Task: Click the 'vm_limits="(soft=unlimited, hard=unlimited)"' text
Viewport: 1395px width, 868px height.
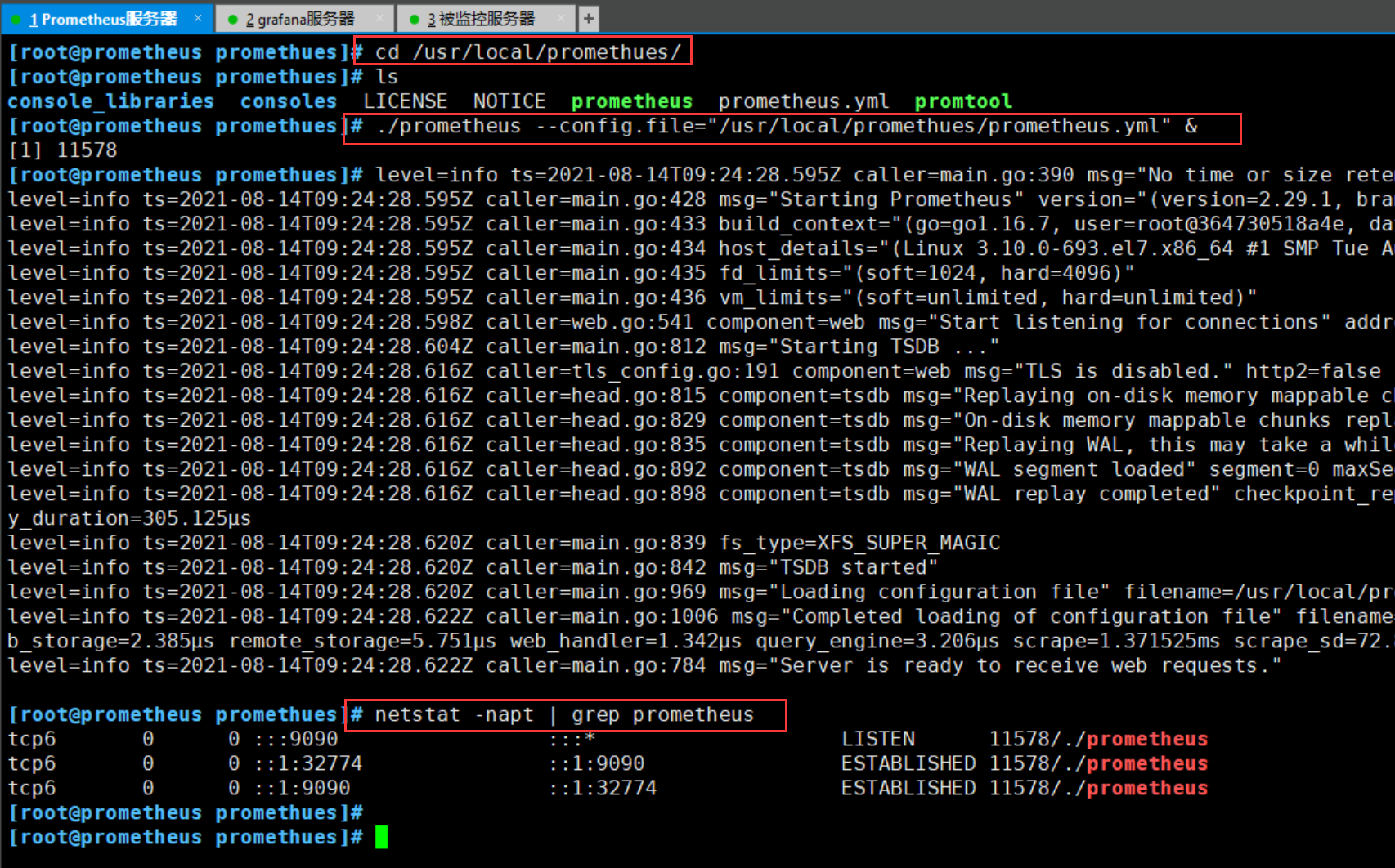Action: click(988, 298)
